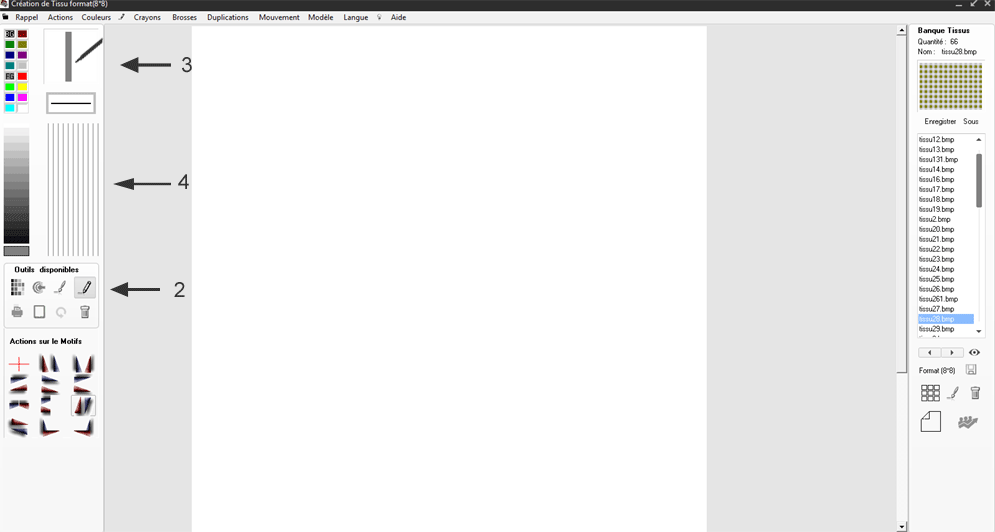Select tissu20.bmp in the file list
Viewport: 995px width, 532px height.
coord(936,229)
